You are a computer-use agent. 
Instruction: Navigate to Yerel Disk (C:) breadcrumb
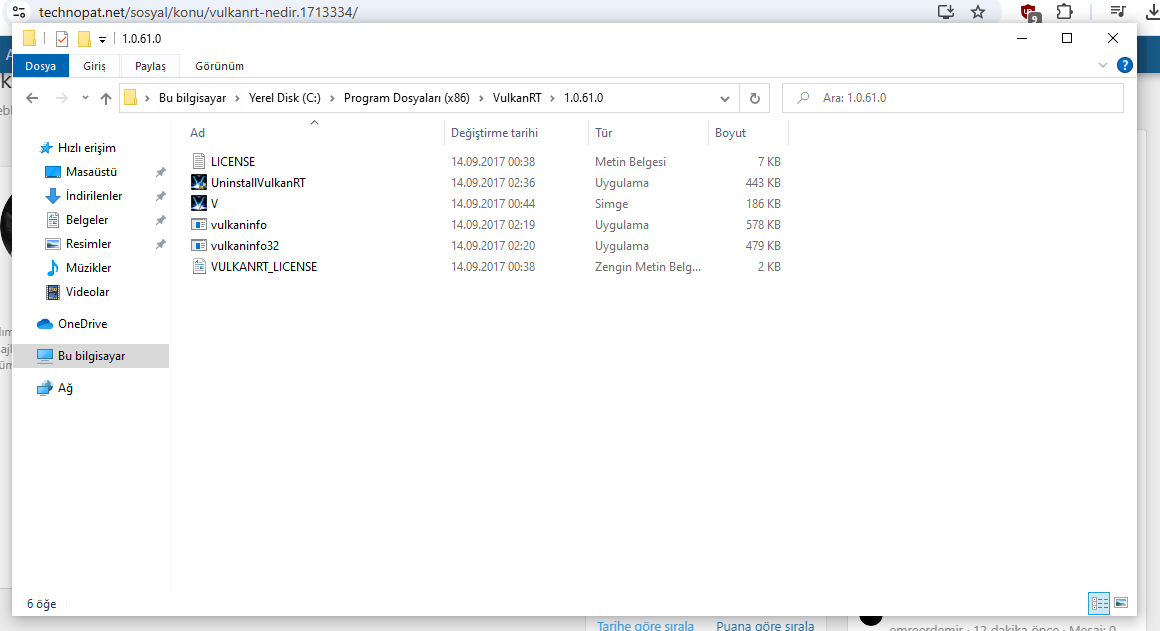pyautogui.click(x=285, y=98)
